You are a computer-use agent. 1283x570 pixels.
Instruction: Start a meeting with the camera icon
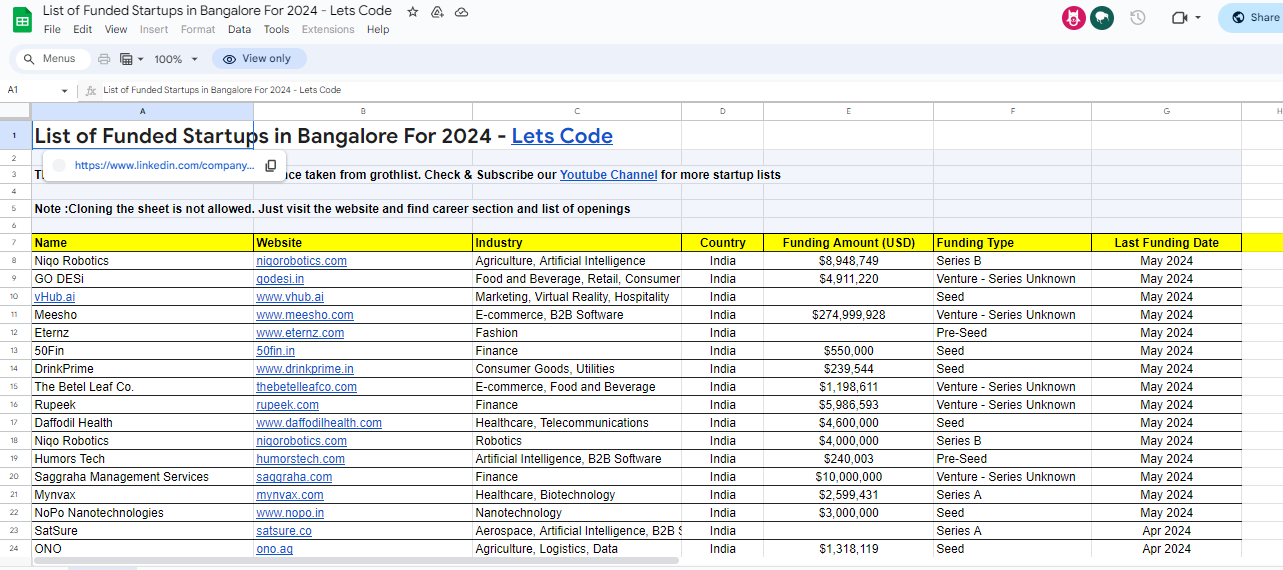coord(1179,17)
